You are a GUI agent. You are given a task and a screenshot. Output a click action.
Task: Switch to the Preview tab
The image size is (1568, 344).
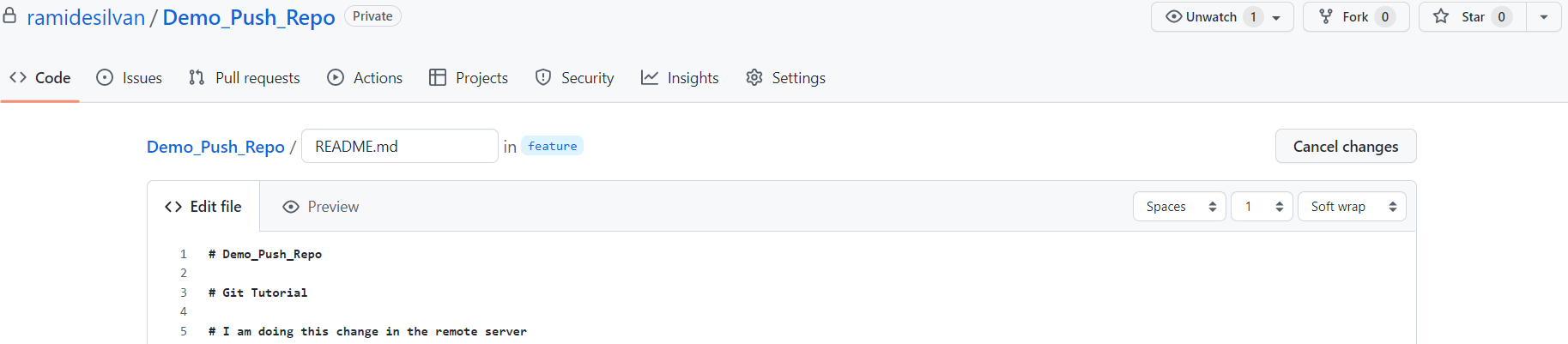pyautogui.click(x=321, y=207)
